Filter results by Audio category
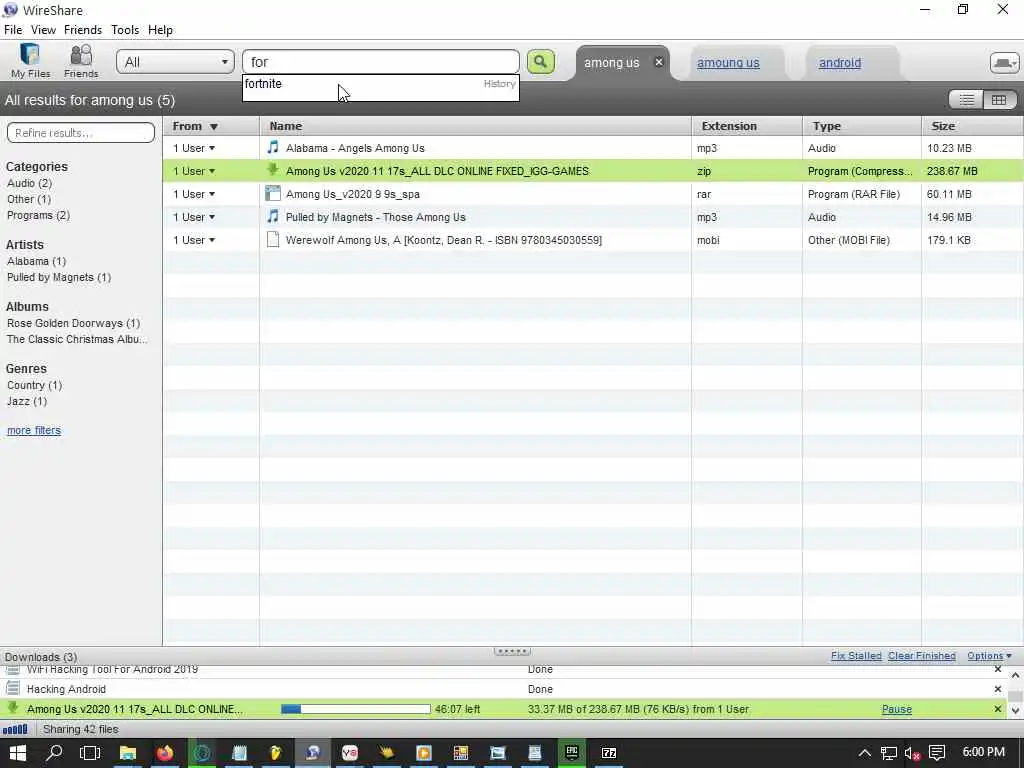The width and height of the screenshot is (1024, 768). click(x=29, y=183)
